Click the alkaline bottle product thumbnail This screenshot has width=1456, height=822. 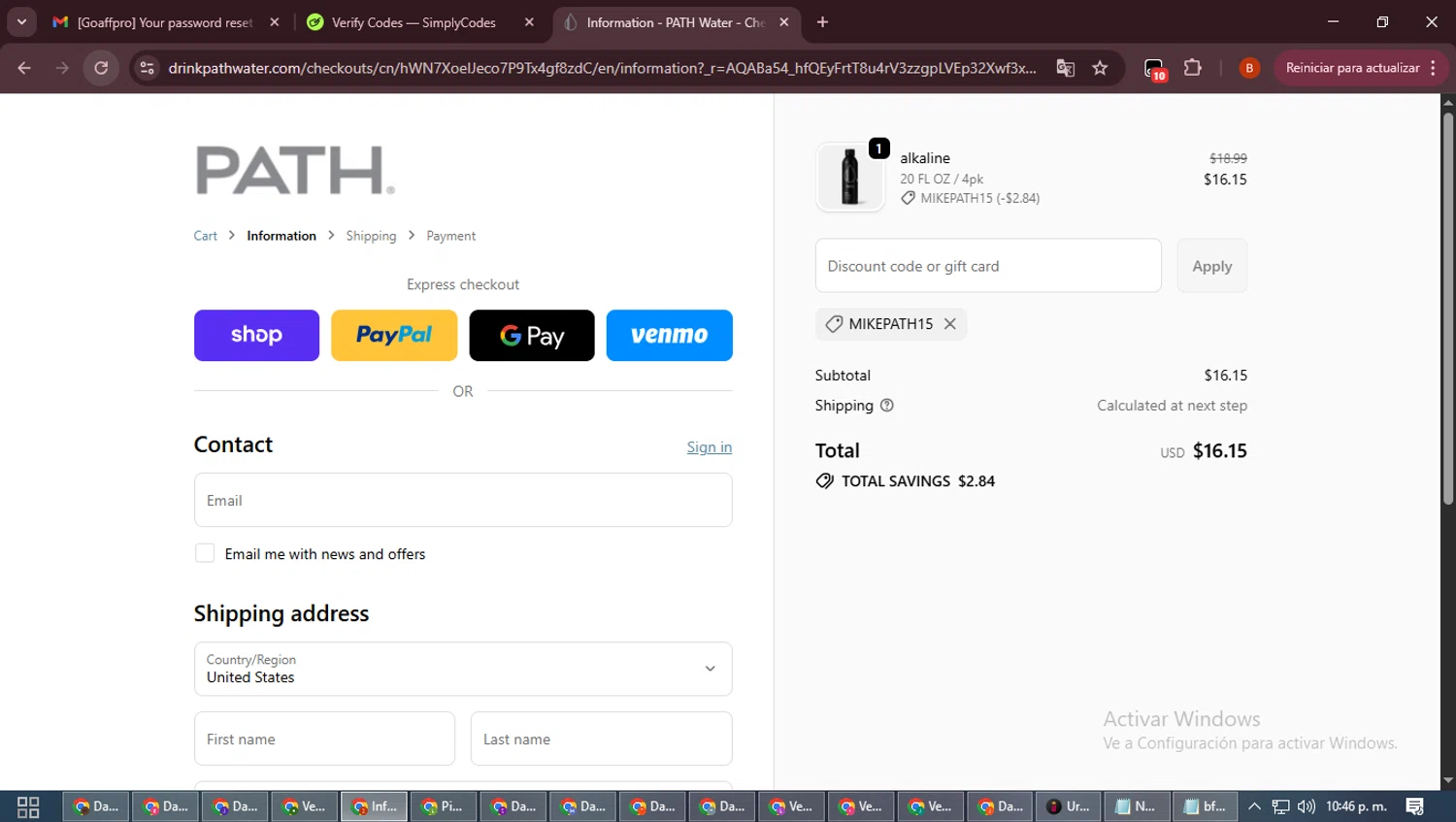(850, 177)
